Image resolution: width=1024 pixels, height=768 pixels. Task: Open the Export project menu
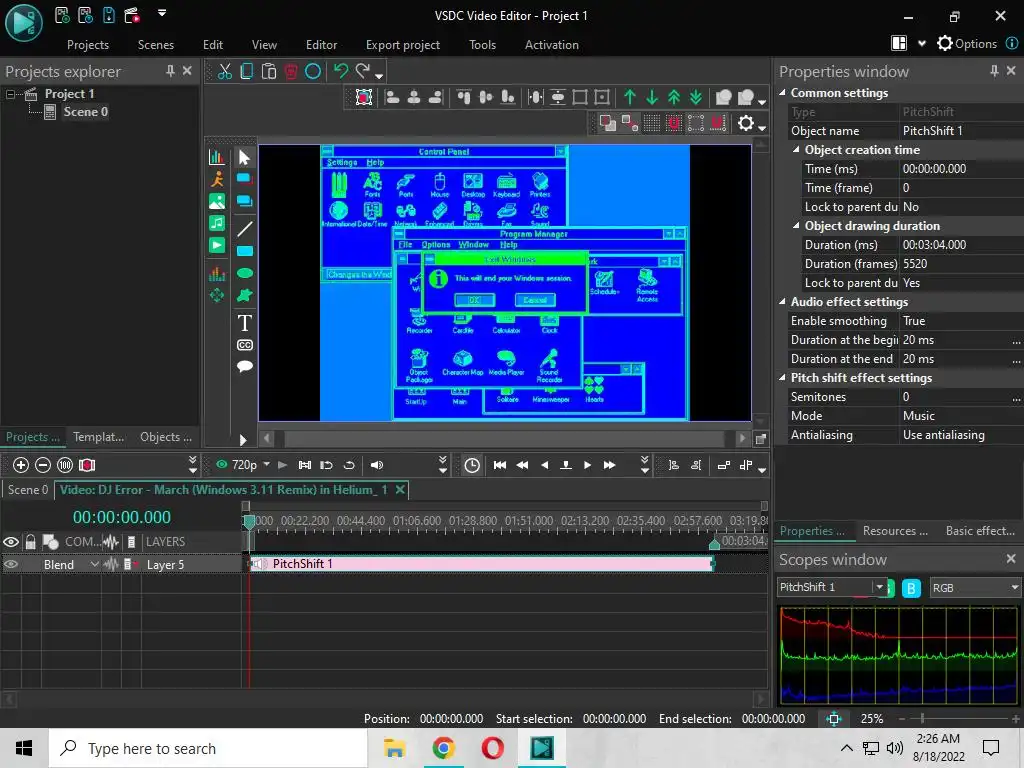click(x=403, y=45)
